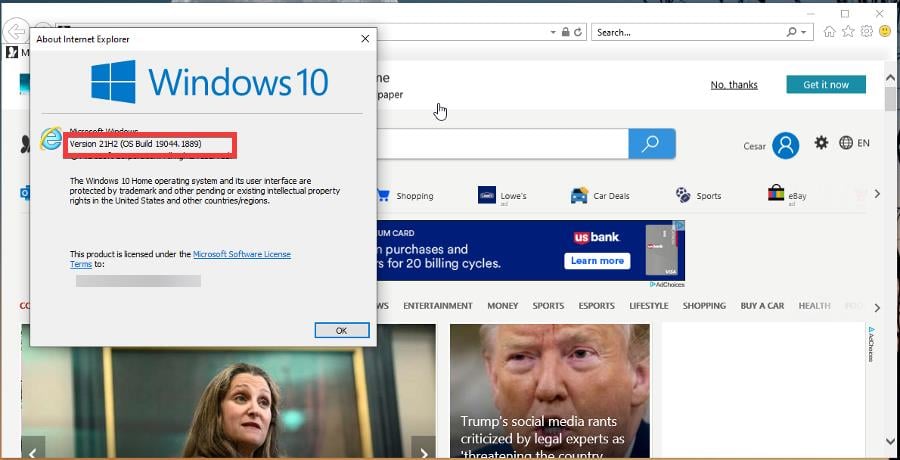The width and height of the screenshot is (900, 460).
Task: Click the Windows 10 logo in dialog
Action: pyautogui.click(x=210, y=82)
